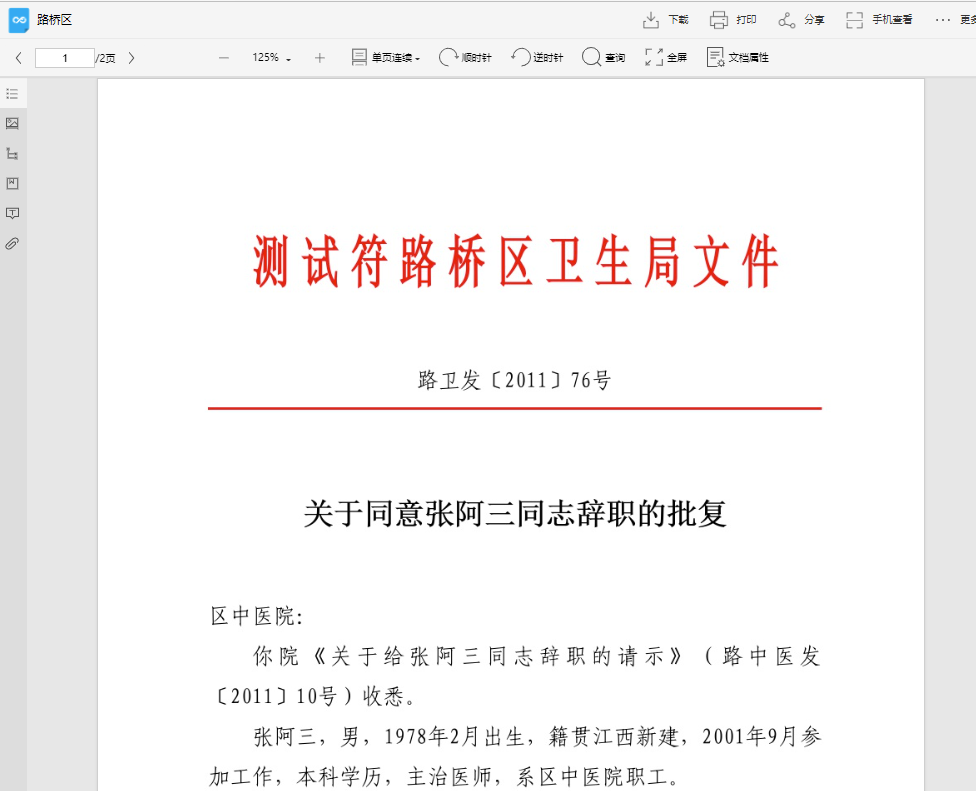Click the salutation 区中医院:
976x791 pixels.
coord(257,616)
